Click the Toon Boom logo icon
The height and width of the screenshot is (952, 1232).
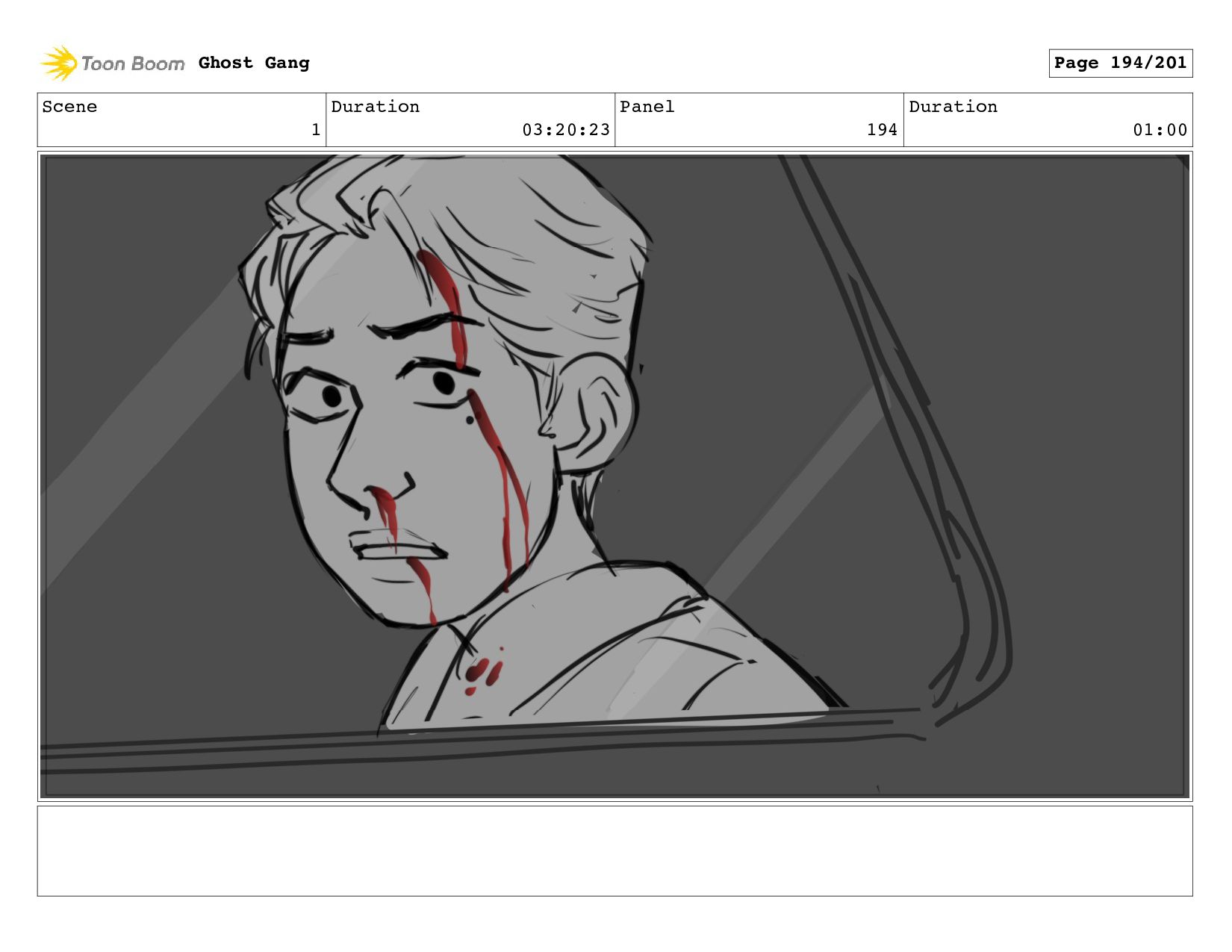pyautogui.click(x=58, y=63)
